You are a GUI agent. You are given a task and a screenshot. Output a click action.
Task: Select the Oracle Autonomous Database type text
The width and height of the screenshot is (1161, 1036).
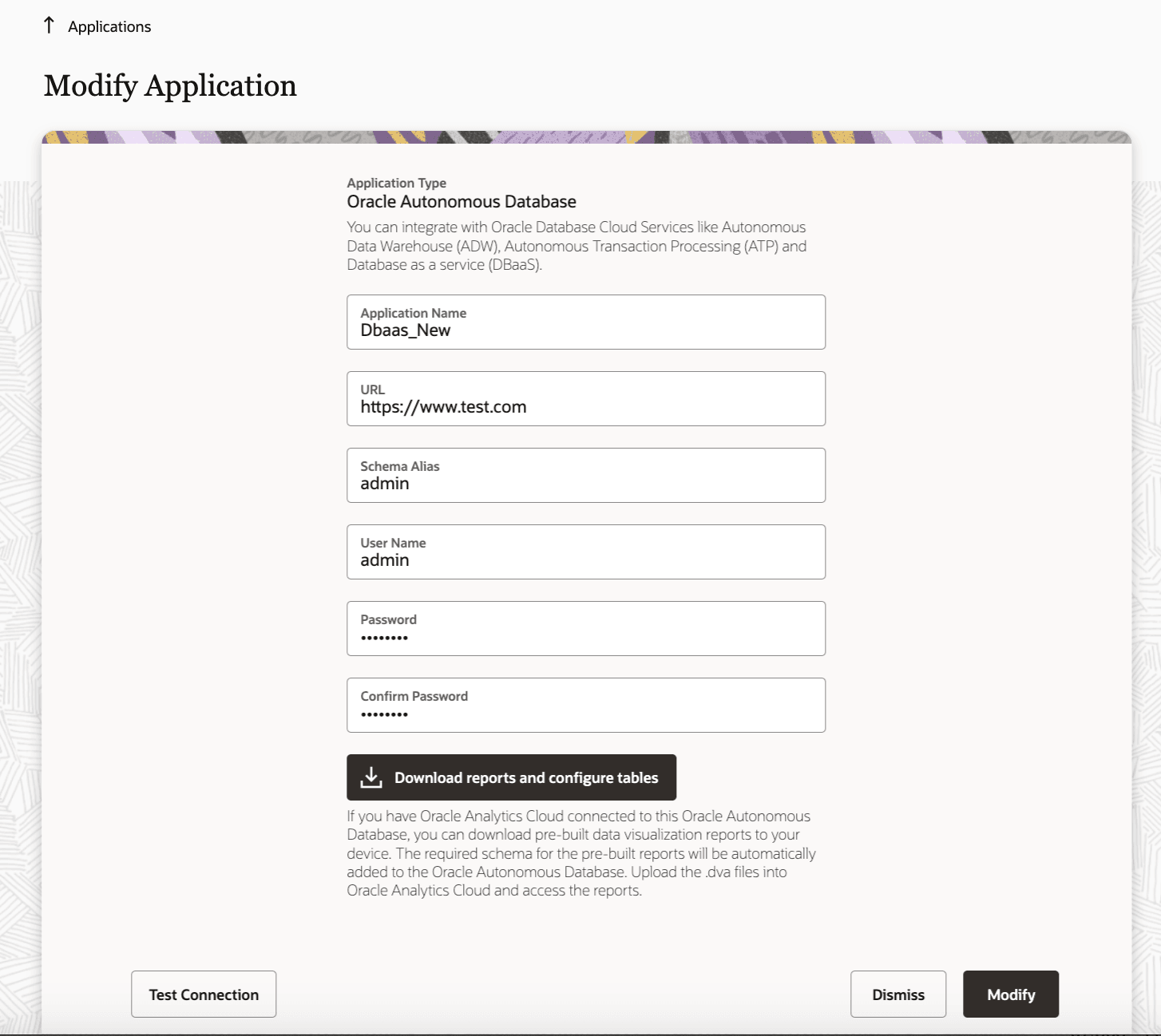pos(460,201)
